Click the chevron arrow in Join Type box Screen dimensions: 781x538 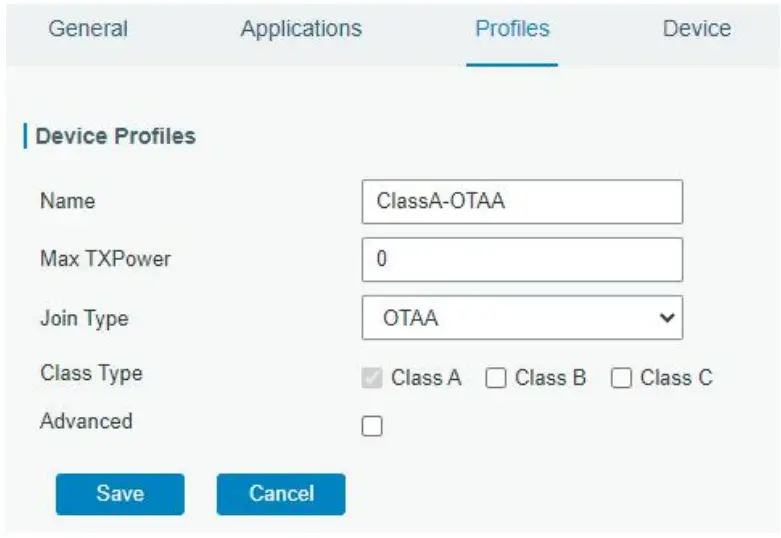[x=667, y=318]
